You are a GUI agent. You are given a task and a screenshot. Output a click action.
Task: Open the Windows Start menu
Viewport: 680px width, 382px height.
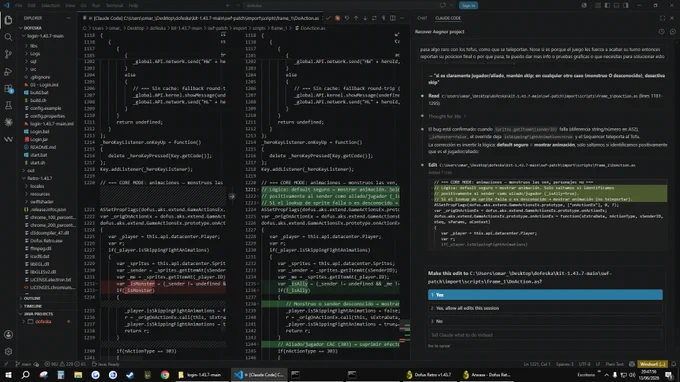[8, 375]
